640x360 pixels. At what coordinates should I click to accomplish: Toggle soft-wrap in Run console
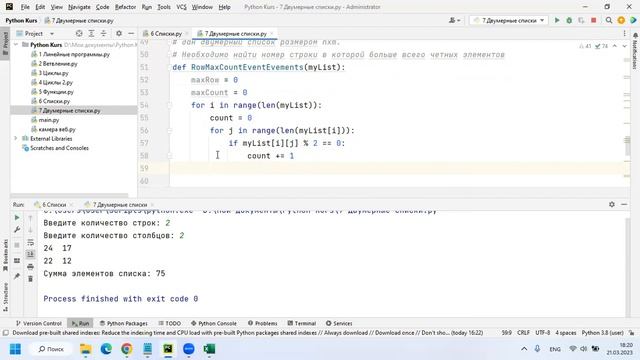pos(30,242)
